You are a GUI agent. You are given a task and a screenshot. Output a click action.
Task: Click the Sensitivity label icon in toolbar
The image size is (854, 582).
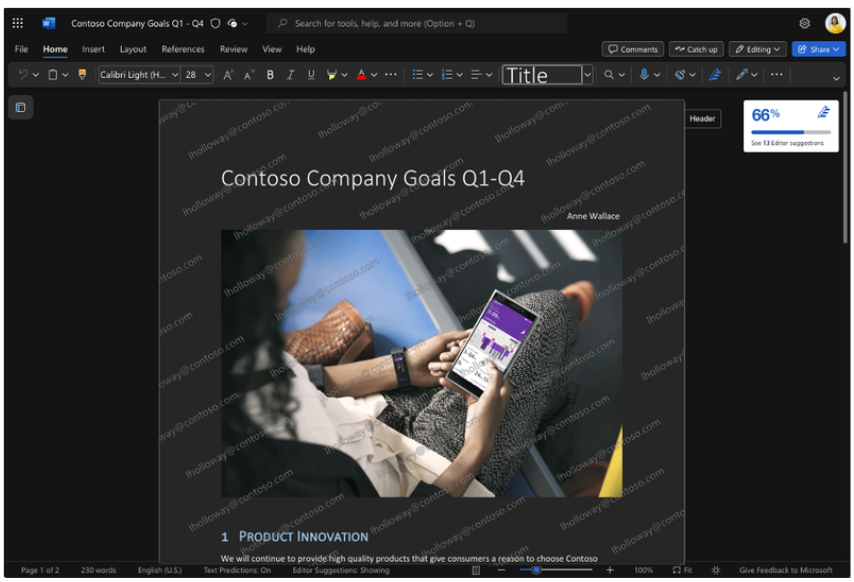[x=680, y=75]
